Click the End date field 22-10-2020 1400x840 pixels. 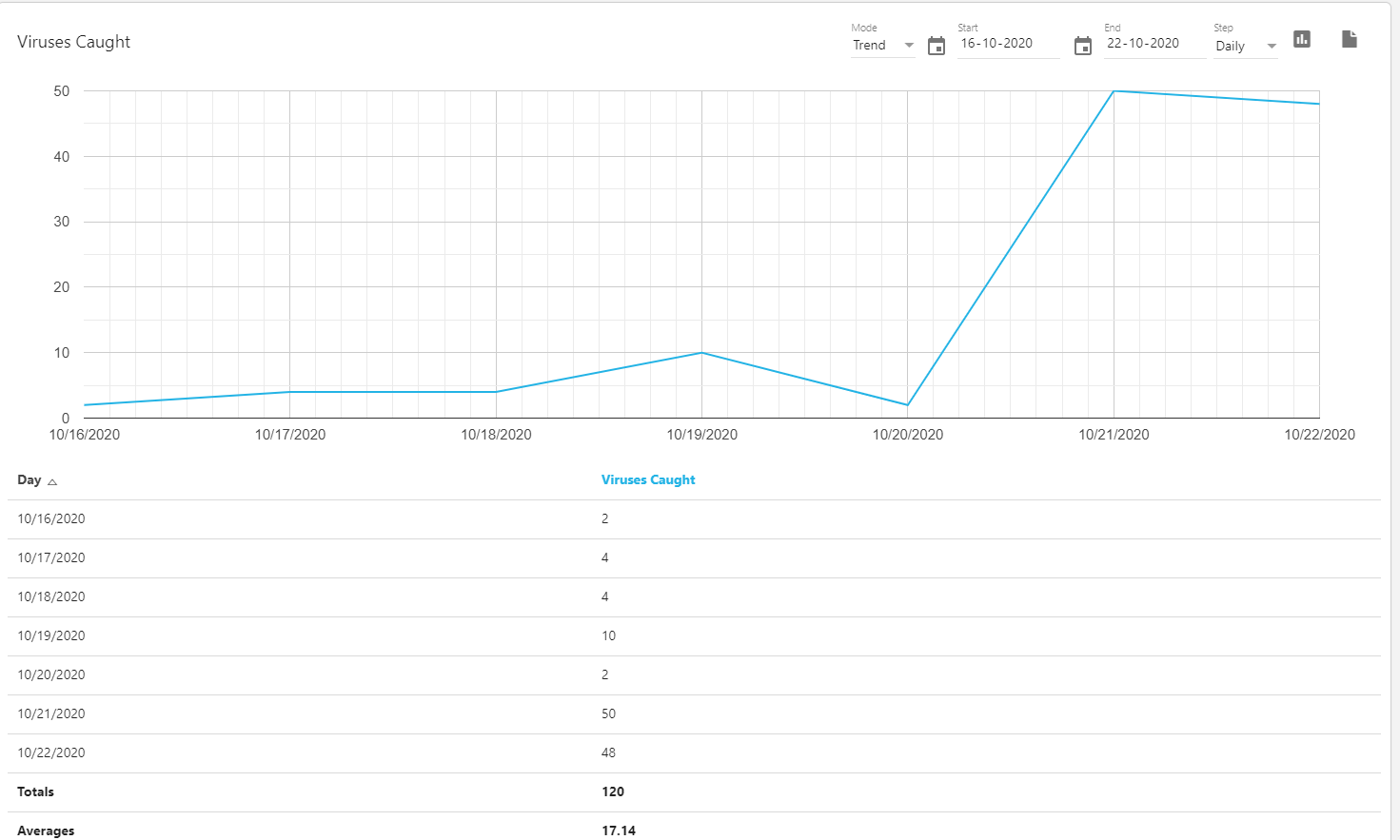click(x=1154, y=44)
